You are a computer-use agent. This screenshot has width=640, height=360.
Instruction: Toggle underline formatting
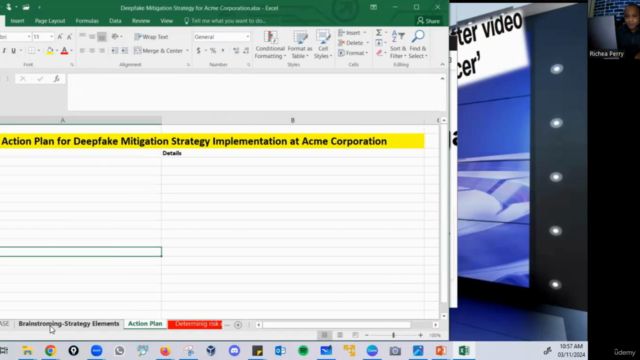(13, 51)
